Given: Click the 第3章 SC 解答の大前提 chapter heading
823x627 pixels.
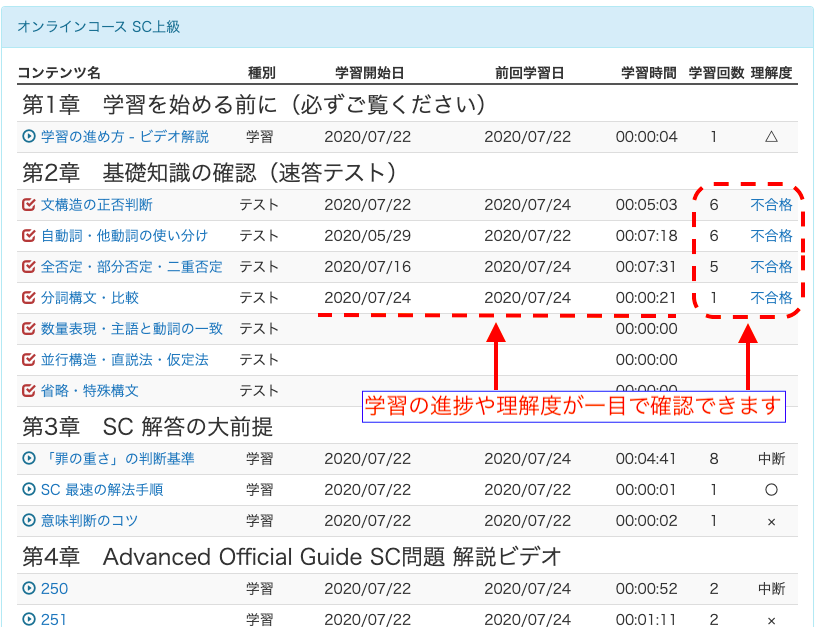Looking at the screenshot, I should point(147,427).
